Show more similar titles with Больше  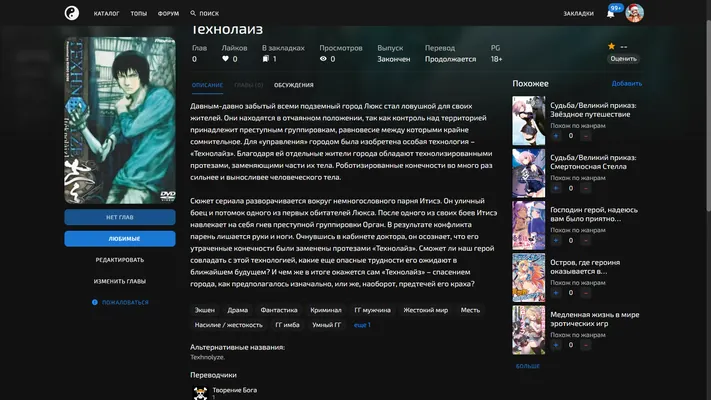click(528, 366)
